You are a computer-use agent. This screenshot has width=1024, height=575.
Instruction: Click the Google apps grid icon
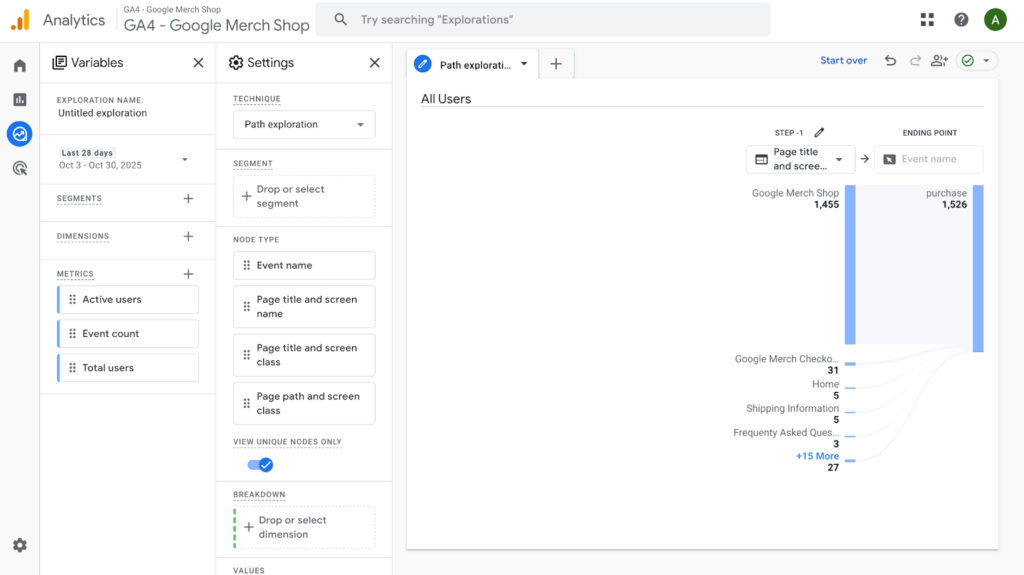tap(927, 20)
